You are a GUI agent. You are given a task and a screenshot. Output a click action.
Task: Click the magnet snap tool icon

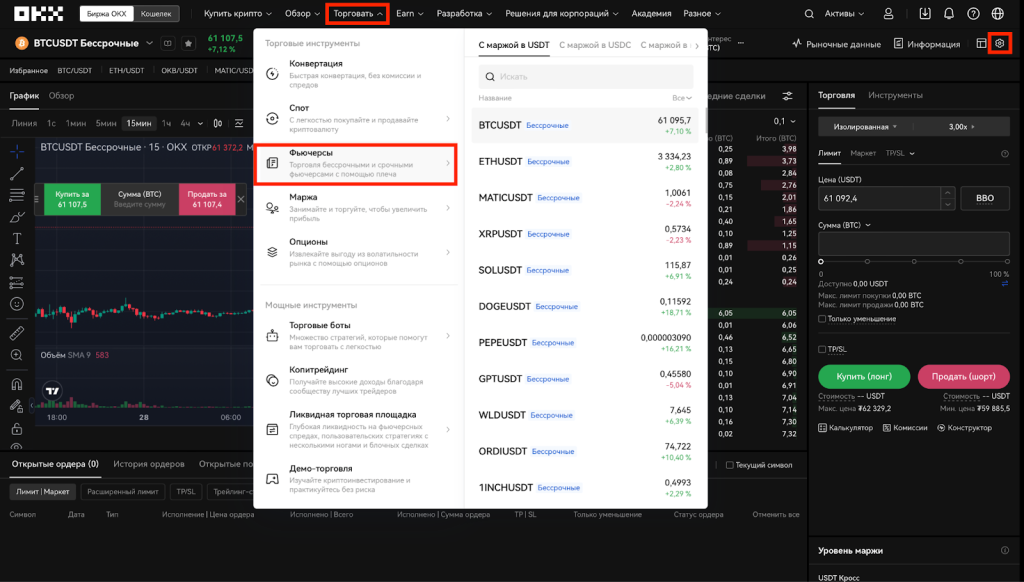17,384
